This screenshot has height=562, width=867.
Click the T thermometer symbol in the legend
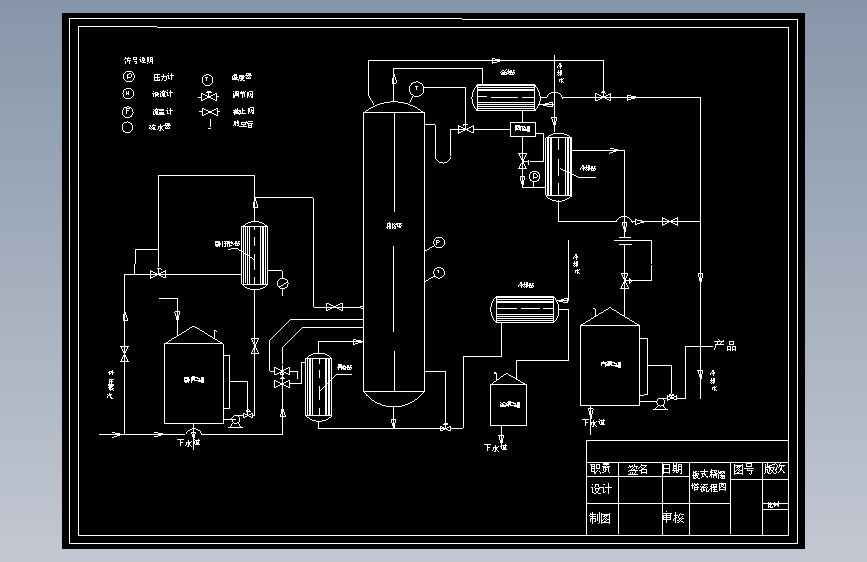click(x=207, y=80)
